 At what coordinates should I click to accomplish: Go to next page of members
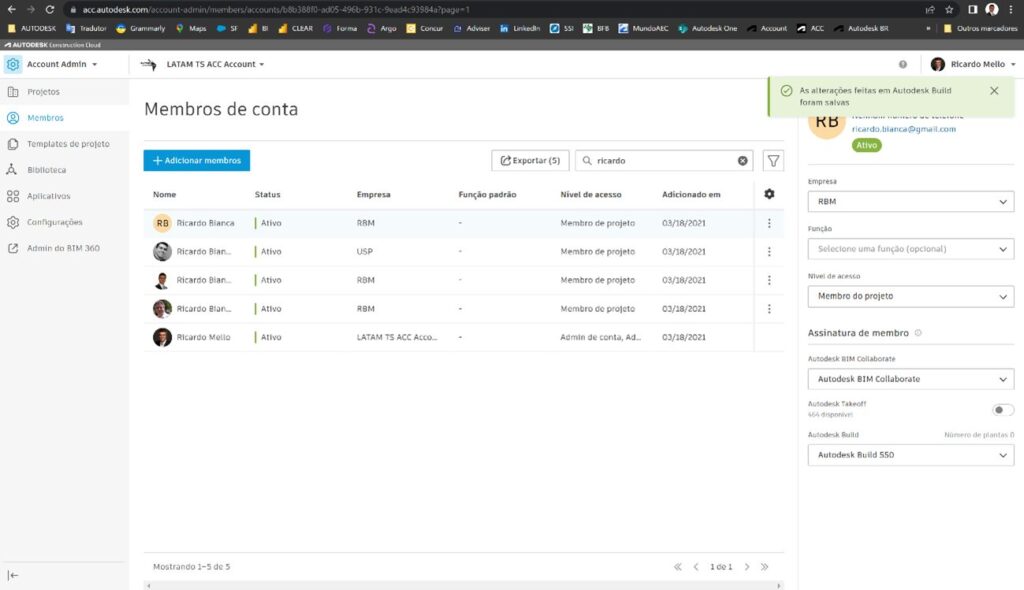point(746,567)
